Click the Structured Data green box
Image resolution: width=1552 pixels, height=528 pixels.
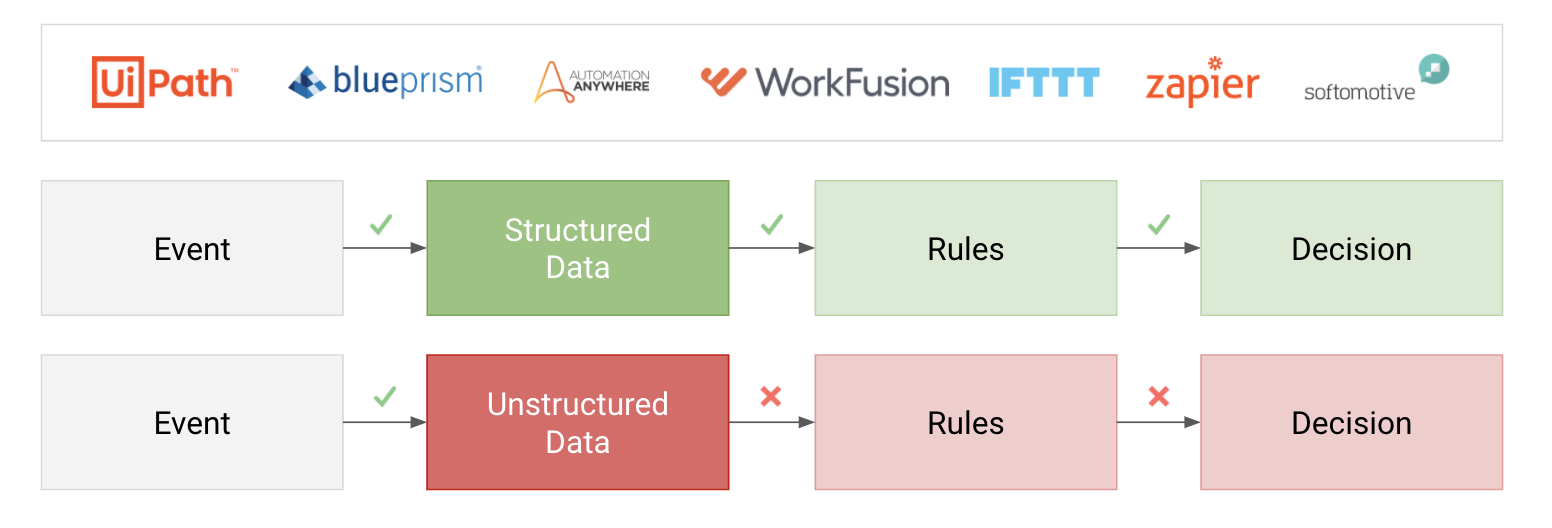578,248
